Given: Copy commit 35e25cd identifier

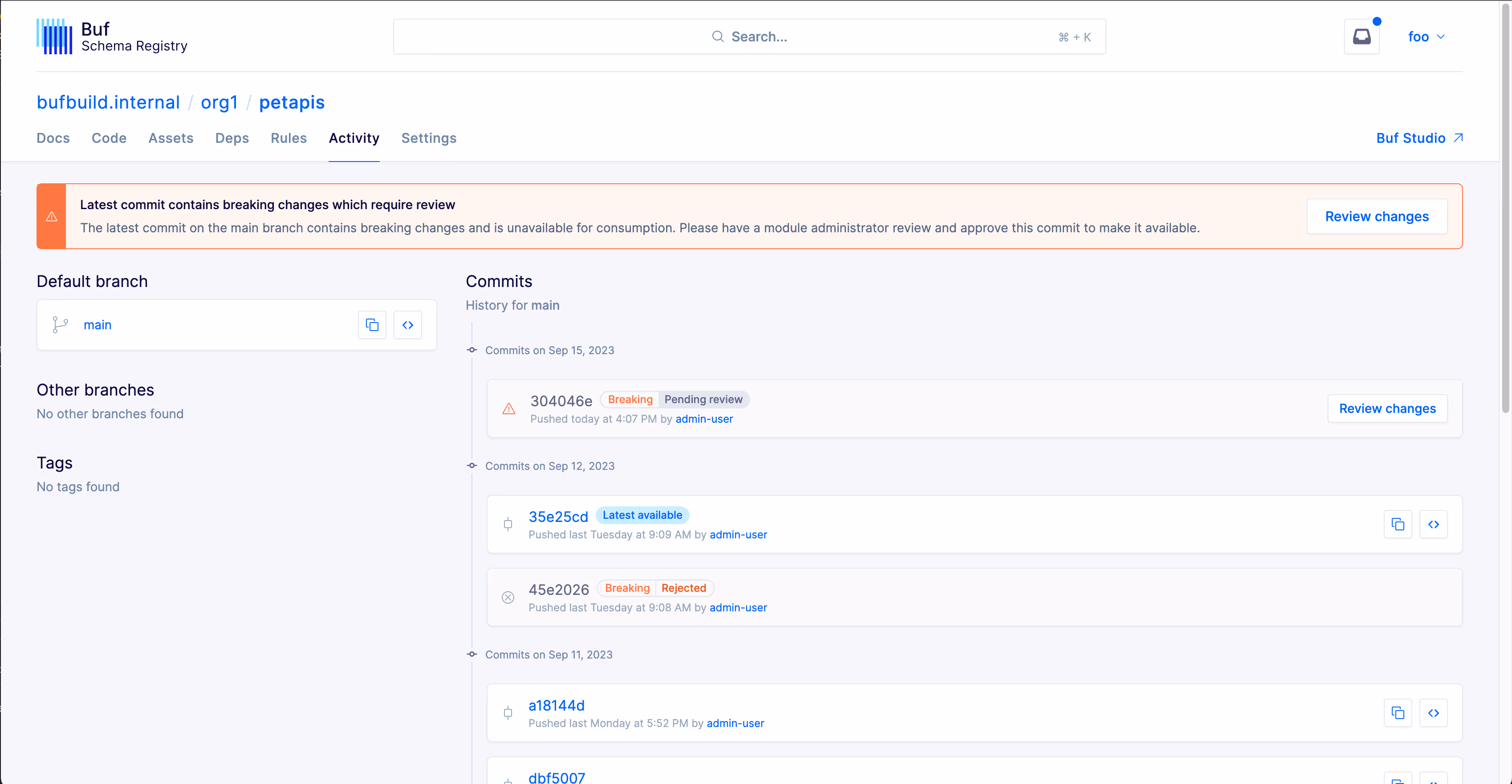Looking at the screenshot, I should (1398, 524).
